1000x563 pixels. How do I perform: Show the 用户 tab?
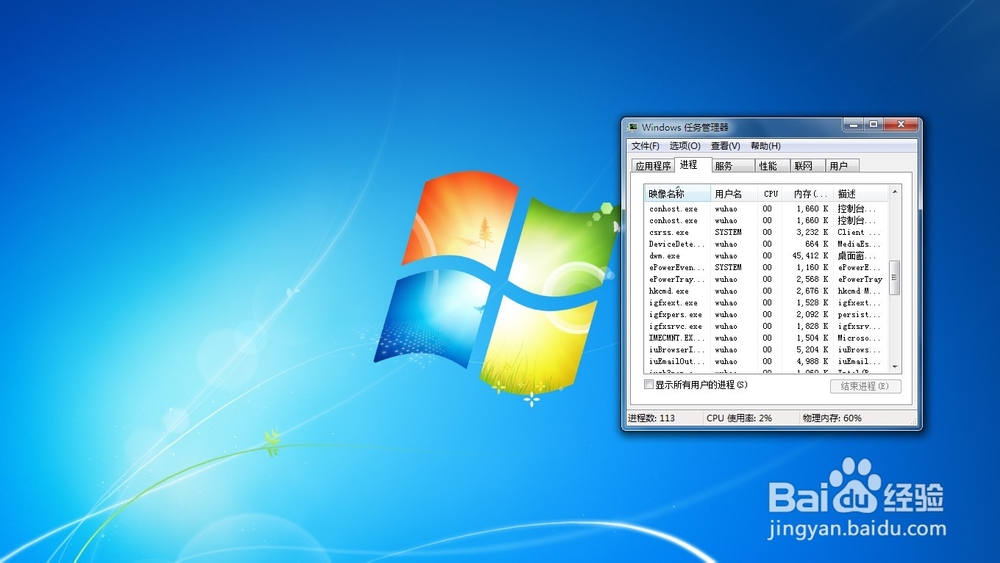pyautogui.click(x=842, y=166)
